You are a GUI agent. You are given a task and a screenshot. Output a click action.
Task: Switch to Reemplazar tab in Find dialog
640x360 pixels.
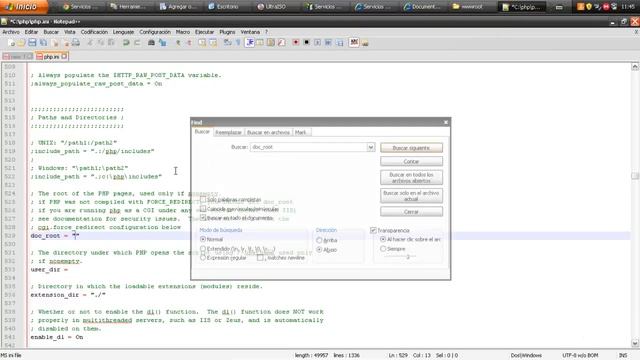click(229, 132)
